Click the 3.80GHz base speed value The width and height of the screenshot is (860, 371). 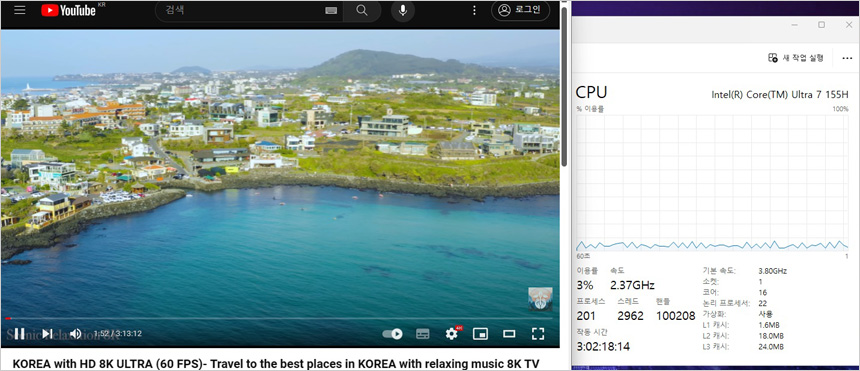[772, 271]
